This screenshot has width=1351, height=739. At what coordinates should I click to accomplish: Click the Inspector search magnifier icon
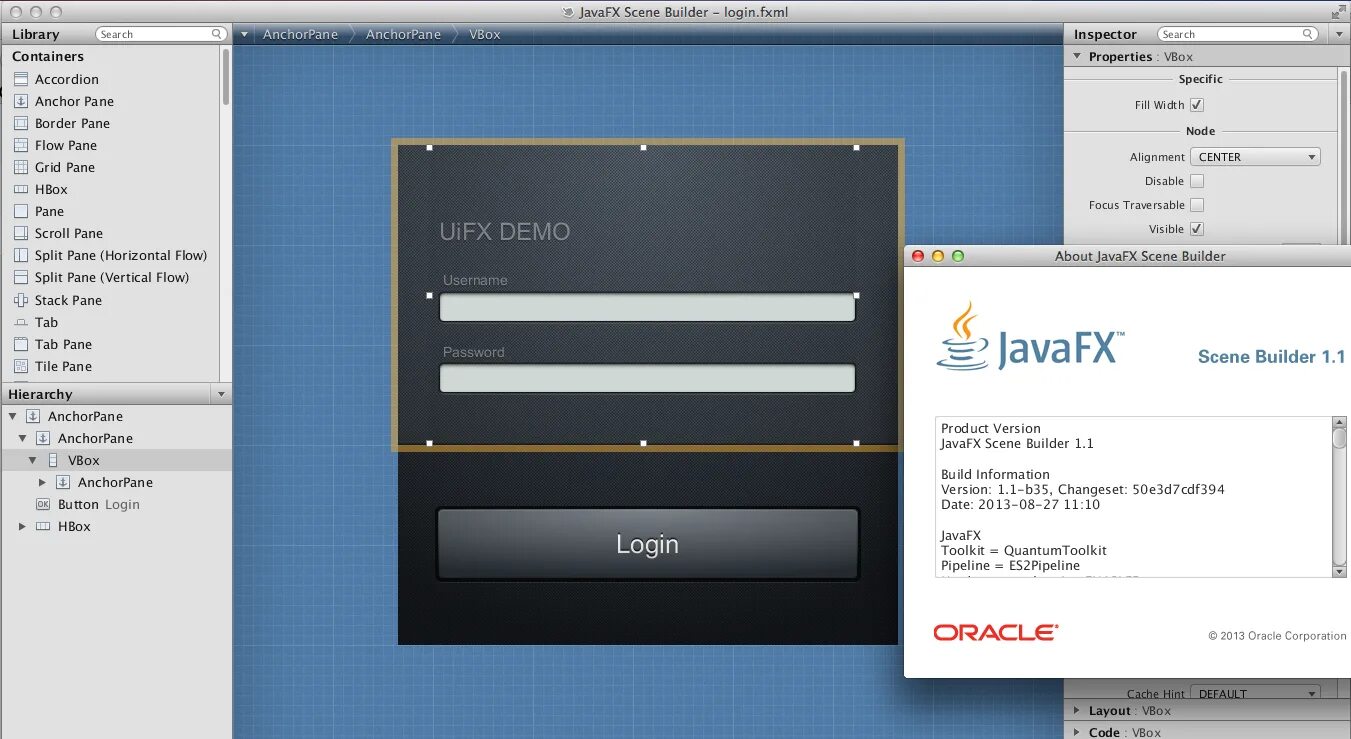point(1307,34)
